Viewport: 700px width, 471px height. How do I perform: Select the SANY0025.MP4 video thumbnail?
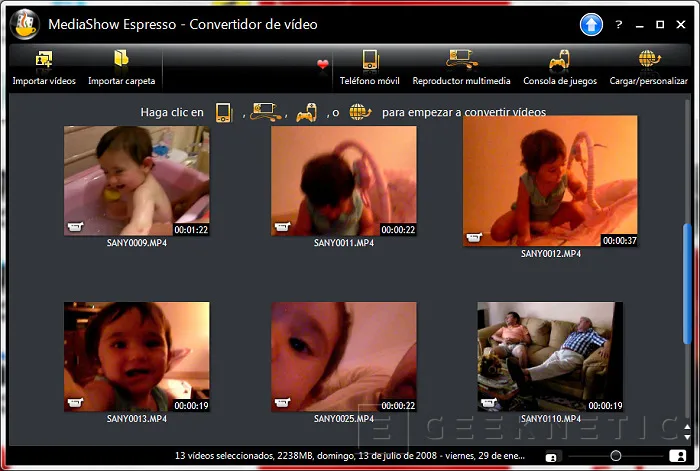(x=344, y=357)
